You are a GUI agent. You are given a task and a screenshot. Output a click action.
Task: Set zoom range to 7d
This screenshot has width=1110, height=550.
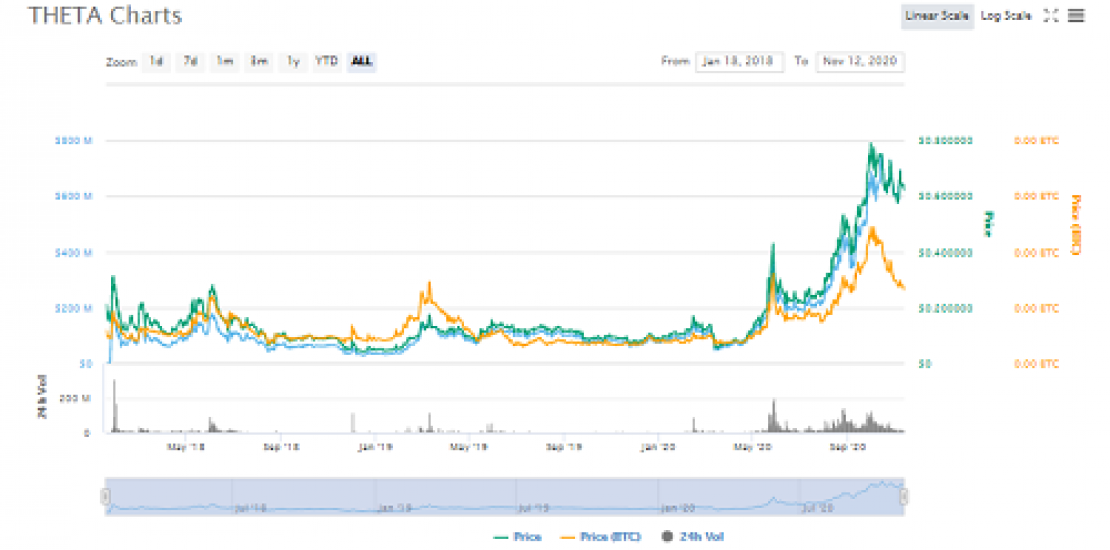point(190,61)
